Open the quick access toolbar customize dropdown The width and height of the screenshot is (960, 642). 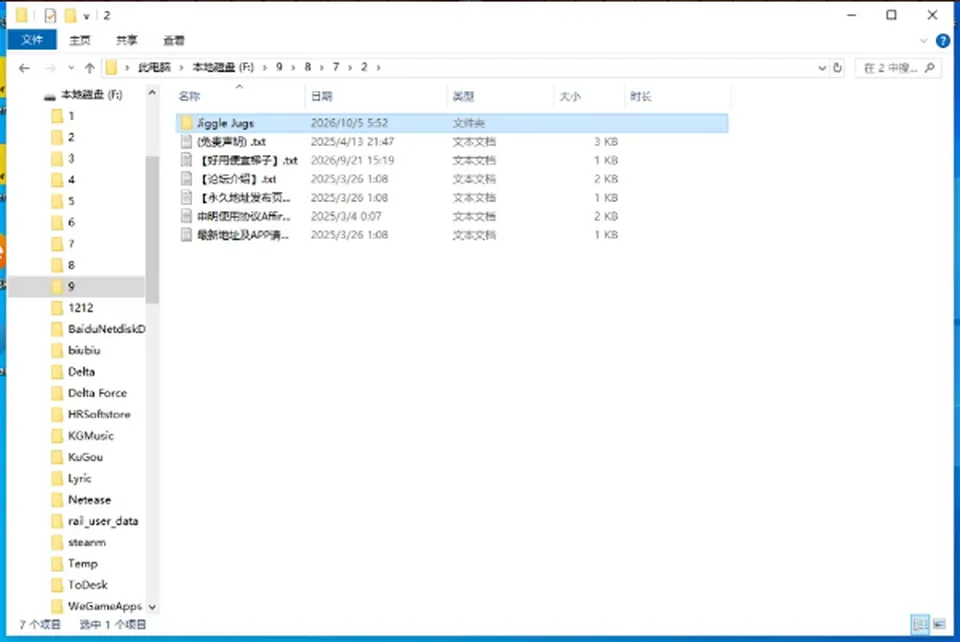[86, 17]
